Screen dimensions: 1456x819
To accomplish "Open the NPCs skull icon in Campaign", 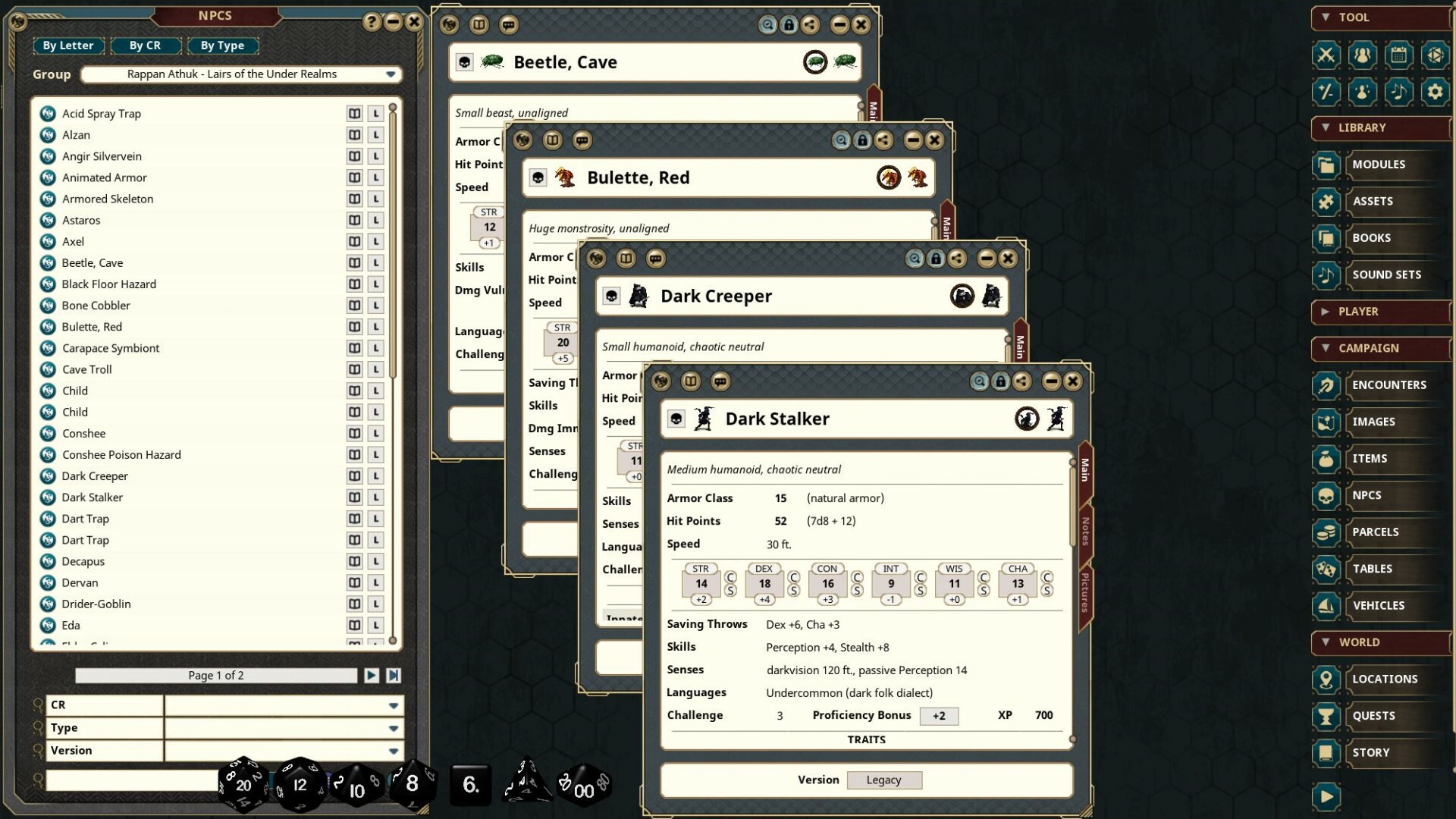I will point(1326,495).
